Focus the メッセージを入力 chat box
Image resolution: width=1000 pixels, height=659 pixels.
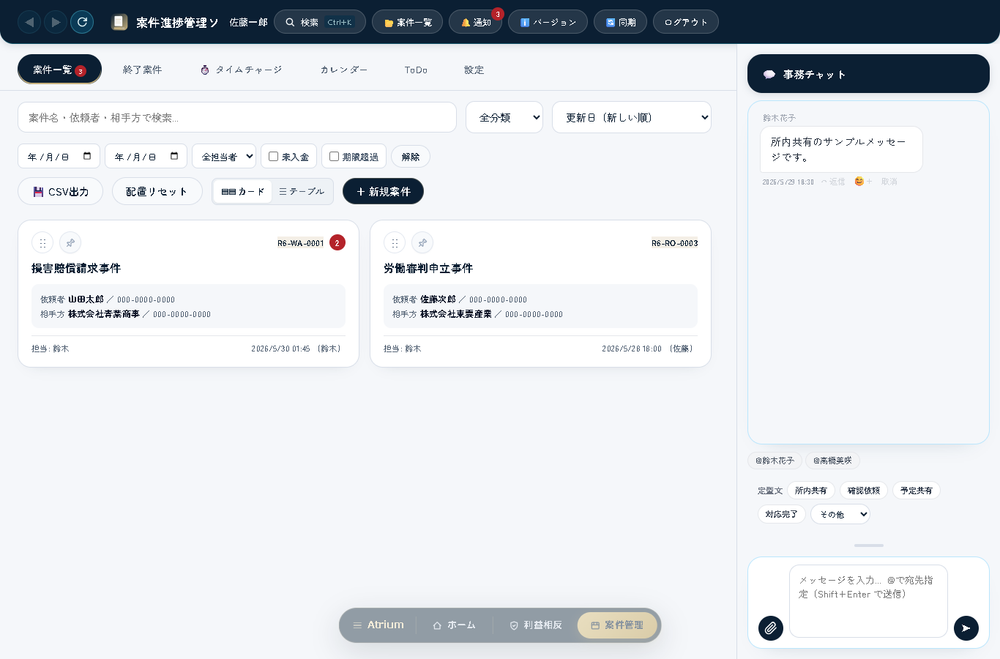click(x=868, y=601)
